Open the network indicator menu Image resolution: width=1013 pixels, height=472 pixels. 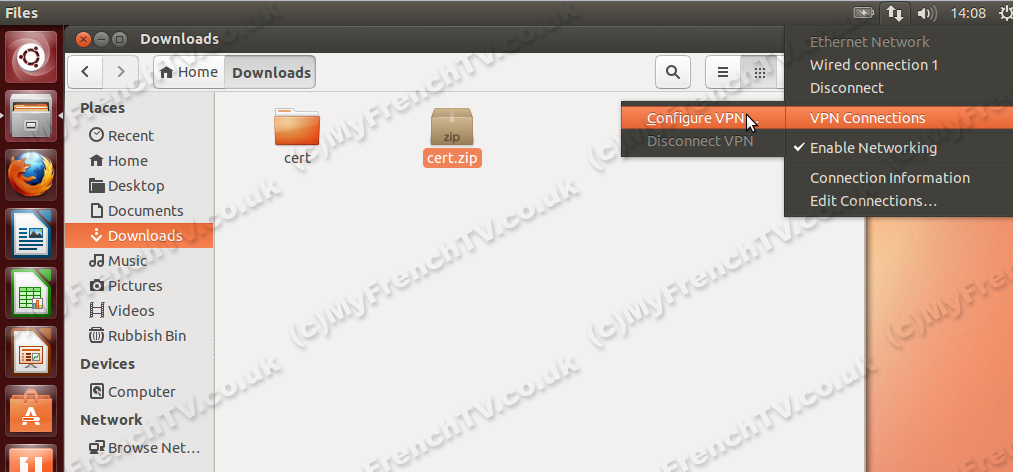point(895,13)
